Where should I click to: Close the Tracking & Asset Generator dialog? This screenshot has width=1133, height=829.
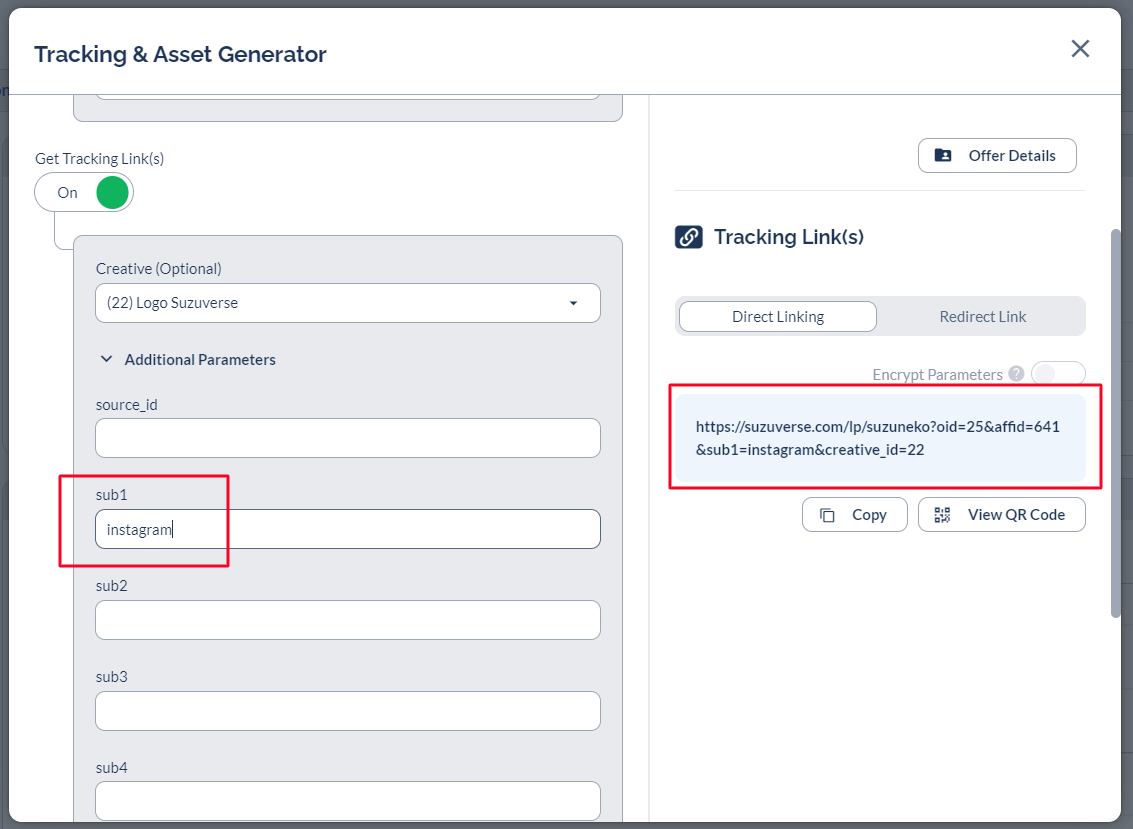pos(1080,49)
